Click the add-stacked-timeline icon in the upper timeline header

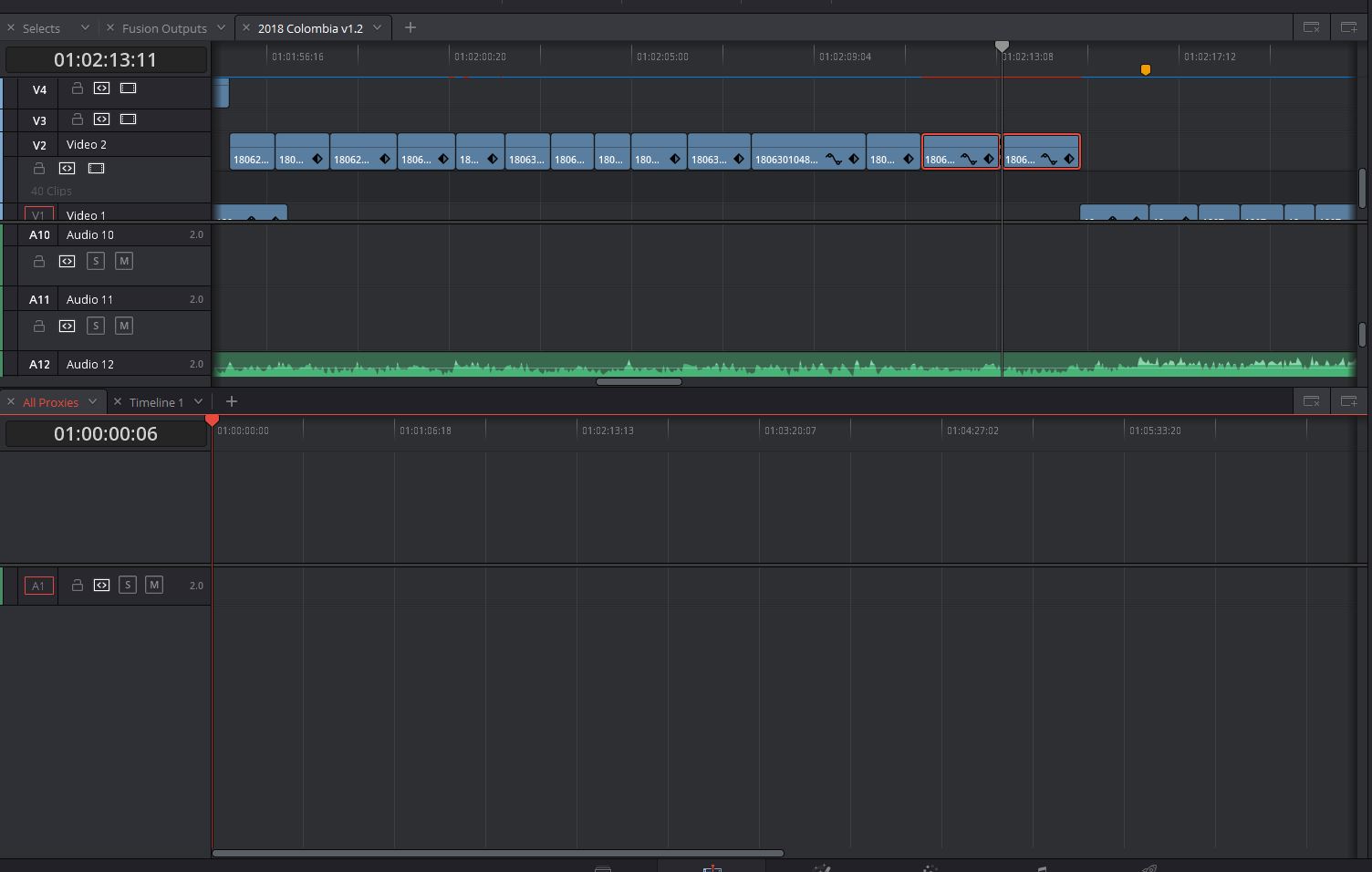coord(1348,27)
